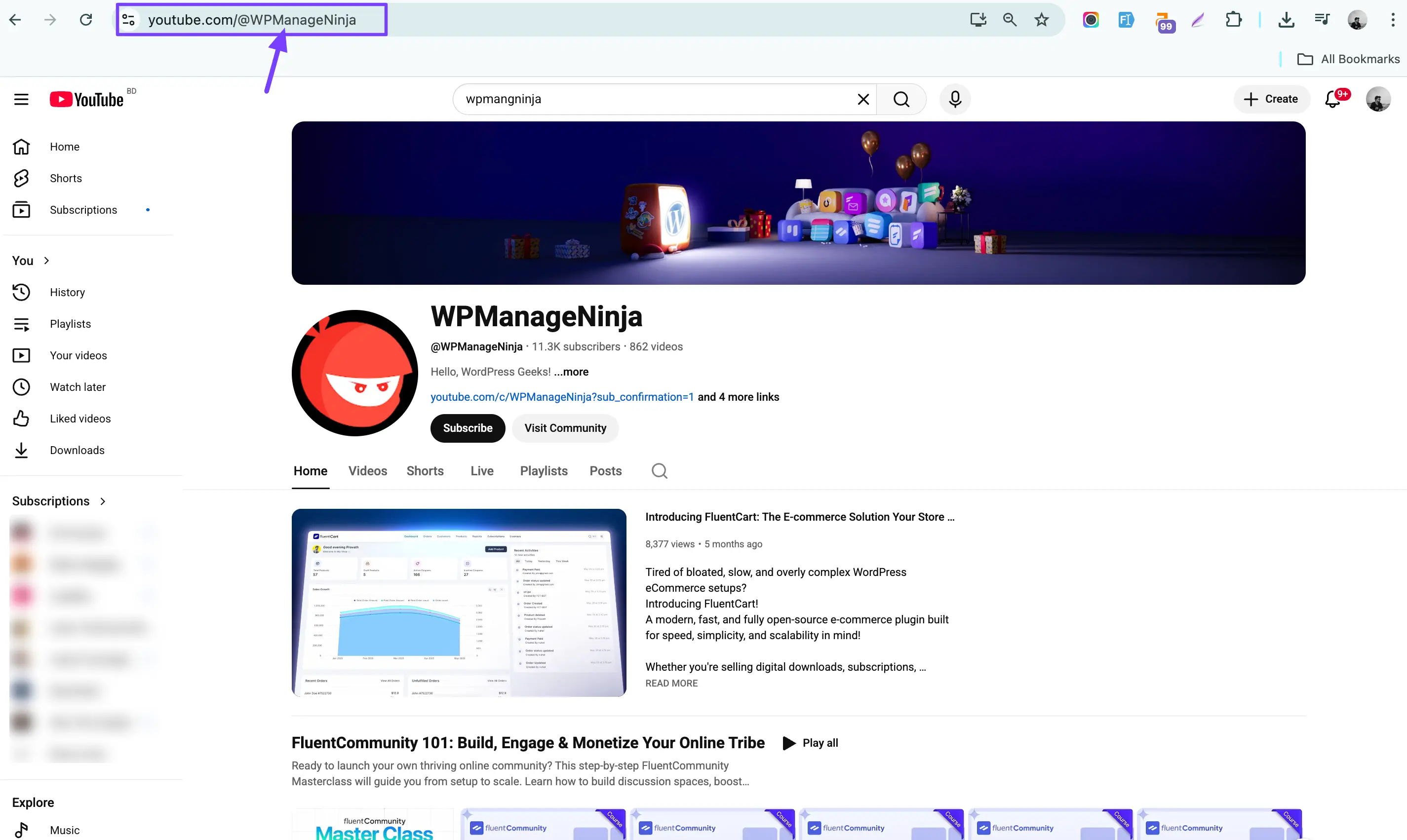Open the youtube.com/c/WPManageNinja link
Screen dimensions: 1407x840
click(562, 397)
